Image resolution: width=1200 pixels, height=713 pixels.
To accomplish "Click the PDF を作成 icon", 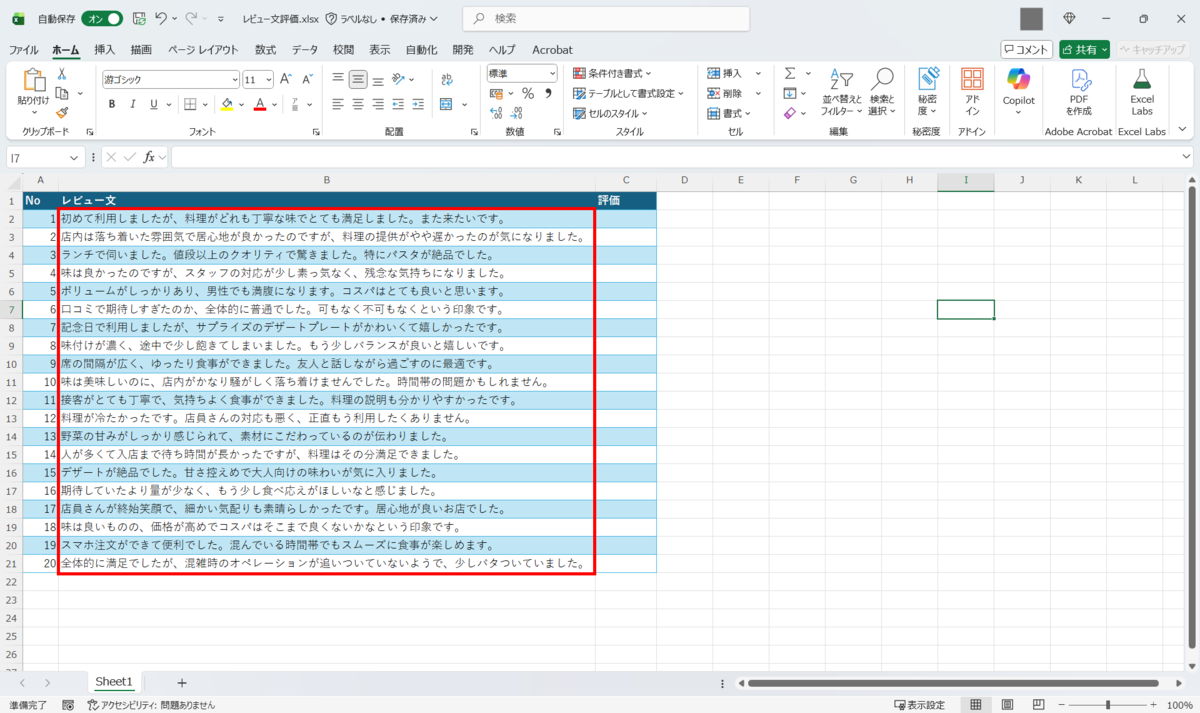I will click(1078, 90).
